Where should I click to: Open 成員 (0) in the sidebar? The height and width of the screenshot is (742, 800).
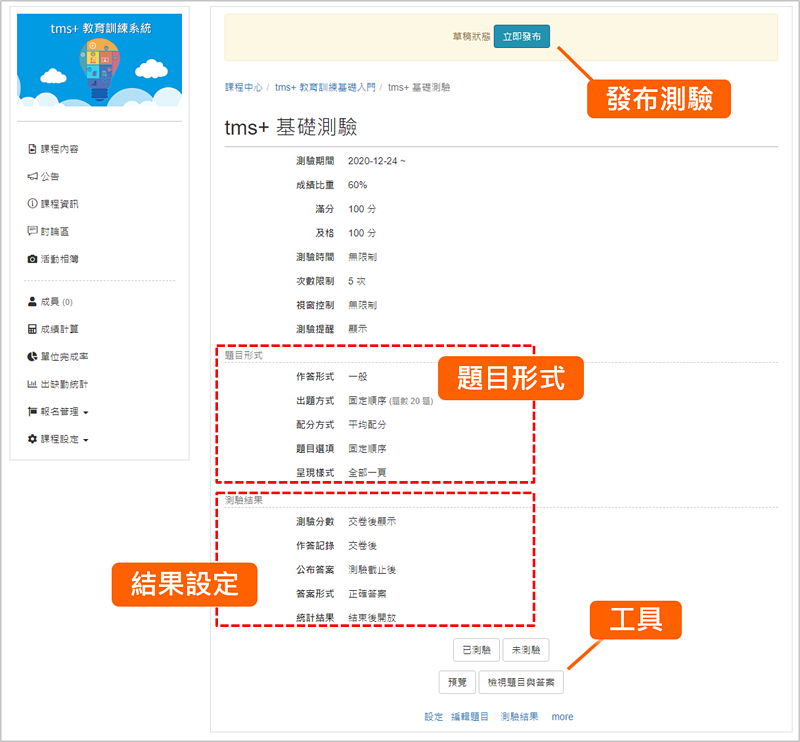(x=50, y=302)
